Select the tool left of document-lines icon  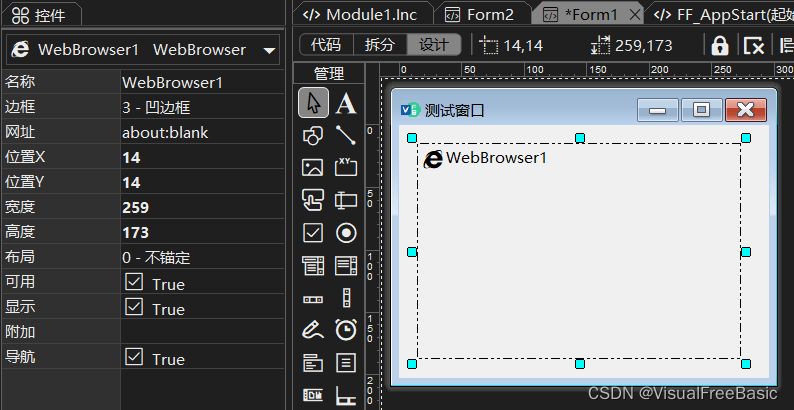pos(313,363)
